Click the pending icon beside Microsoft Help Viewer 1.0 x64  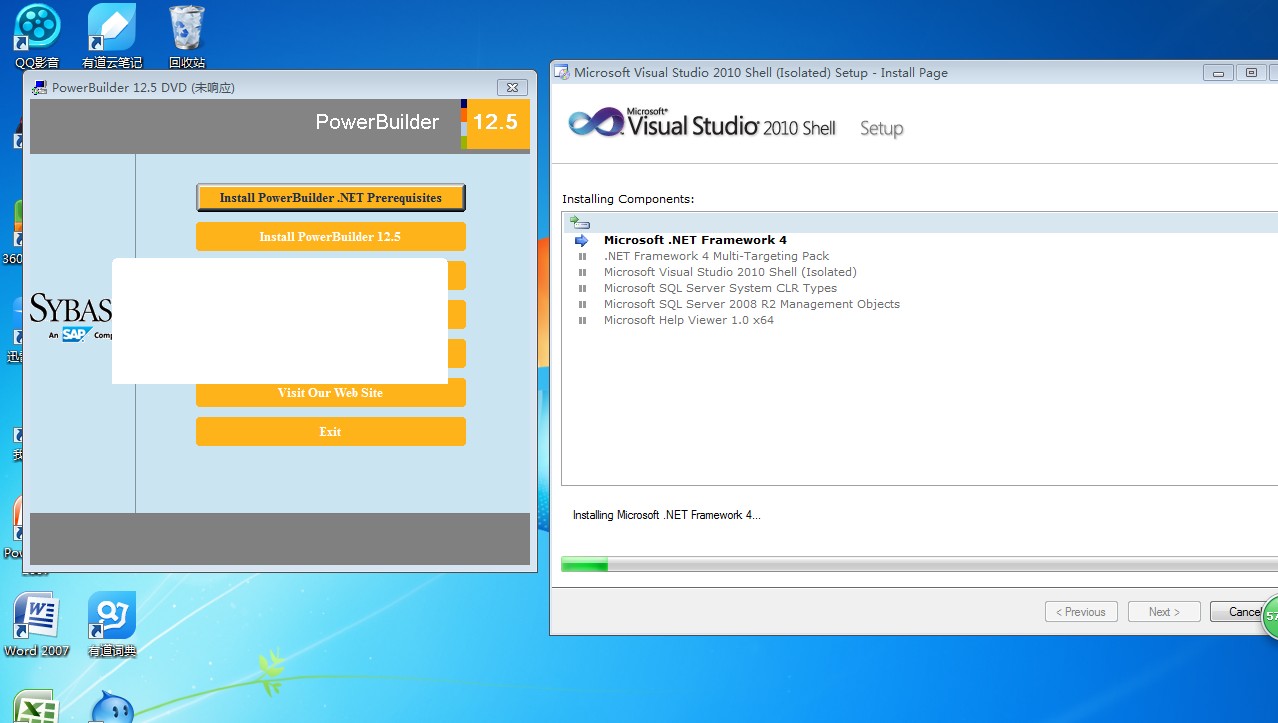coord(582,320)
